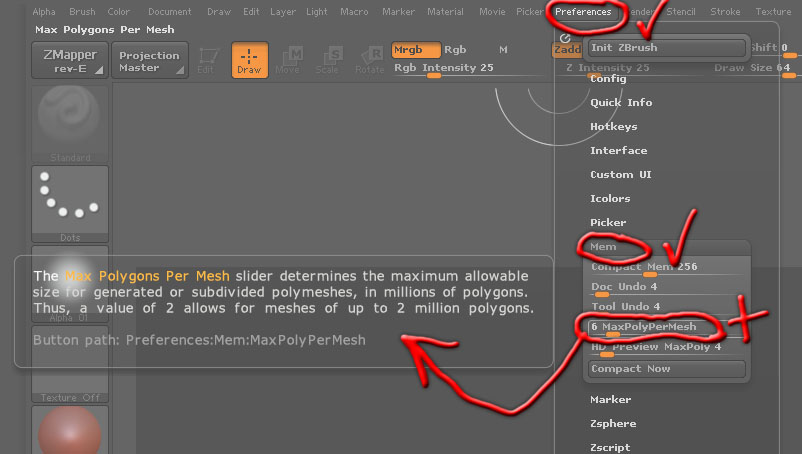Launch the ZMapper rev-E plugin
The width and height of the screenshot is (802, 454).
coord(70,60)
